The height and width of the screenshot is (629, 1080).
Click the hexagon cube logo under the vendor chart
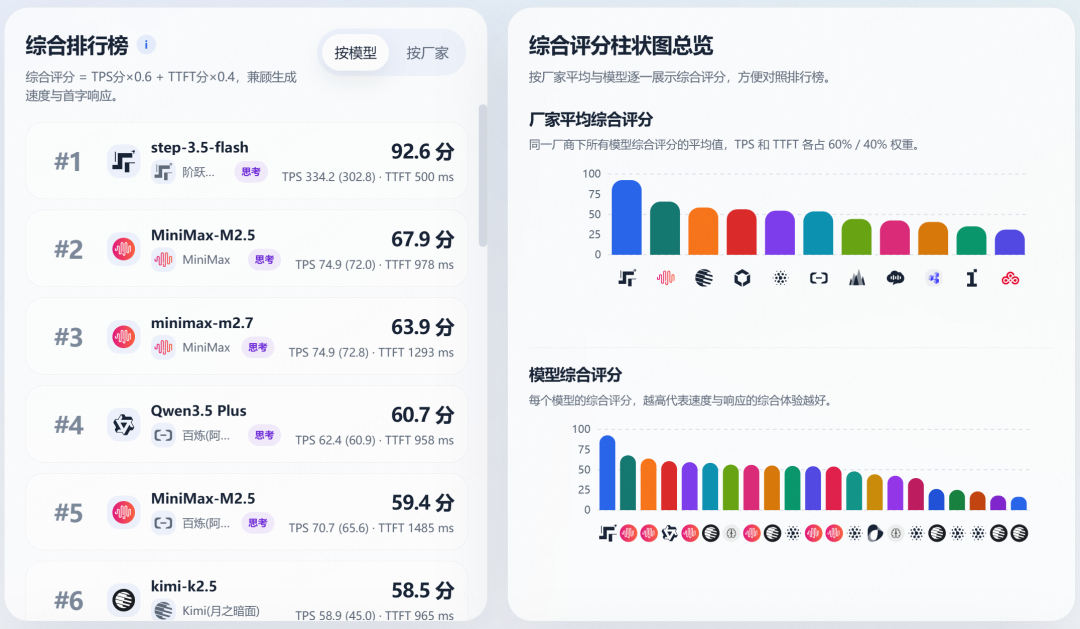point(741,279)
